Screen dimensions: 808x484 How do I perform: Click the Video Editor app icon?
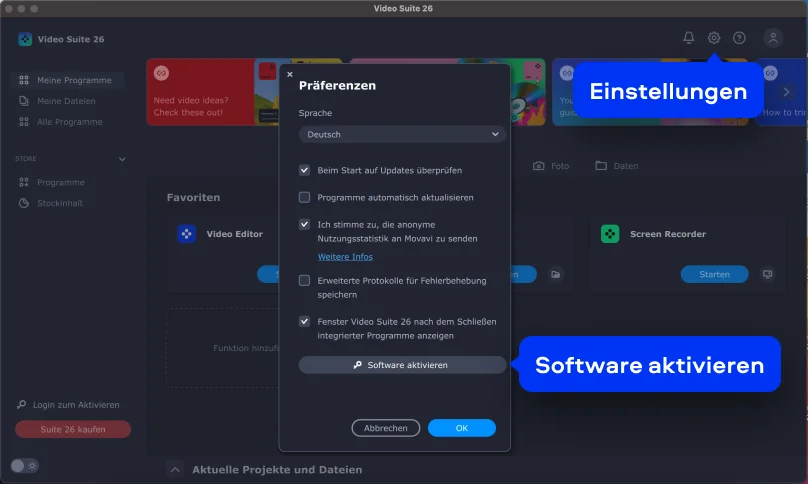tap(186, 234)
